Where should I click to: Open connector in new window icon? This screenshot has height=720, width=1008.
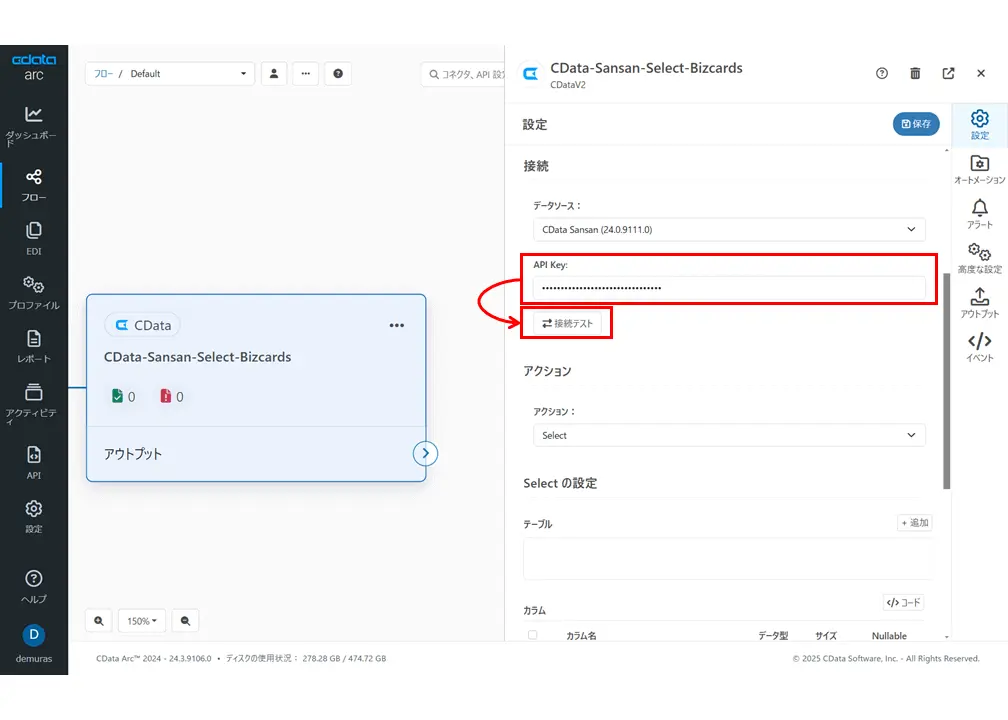coord(948,73)
